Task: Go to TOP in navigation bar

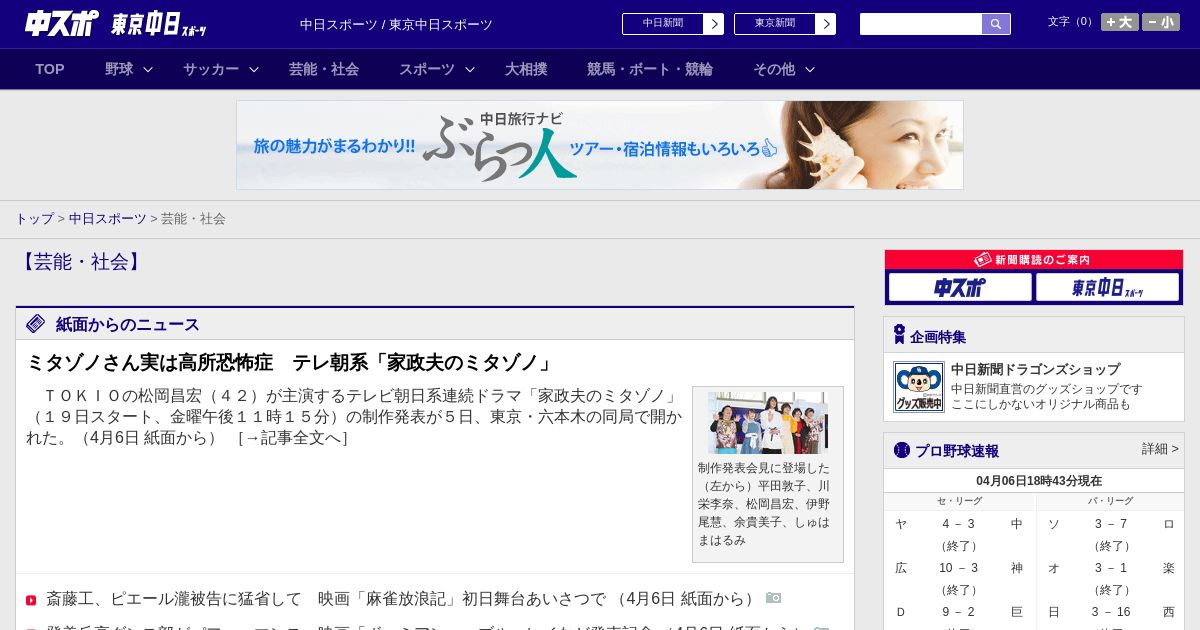Action: (x=50, y=69)
